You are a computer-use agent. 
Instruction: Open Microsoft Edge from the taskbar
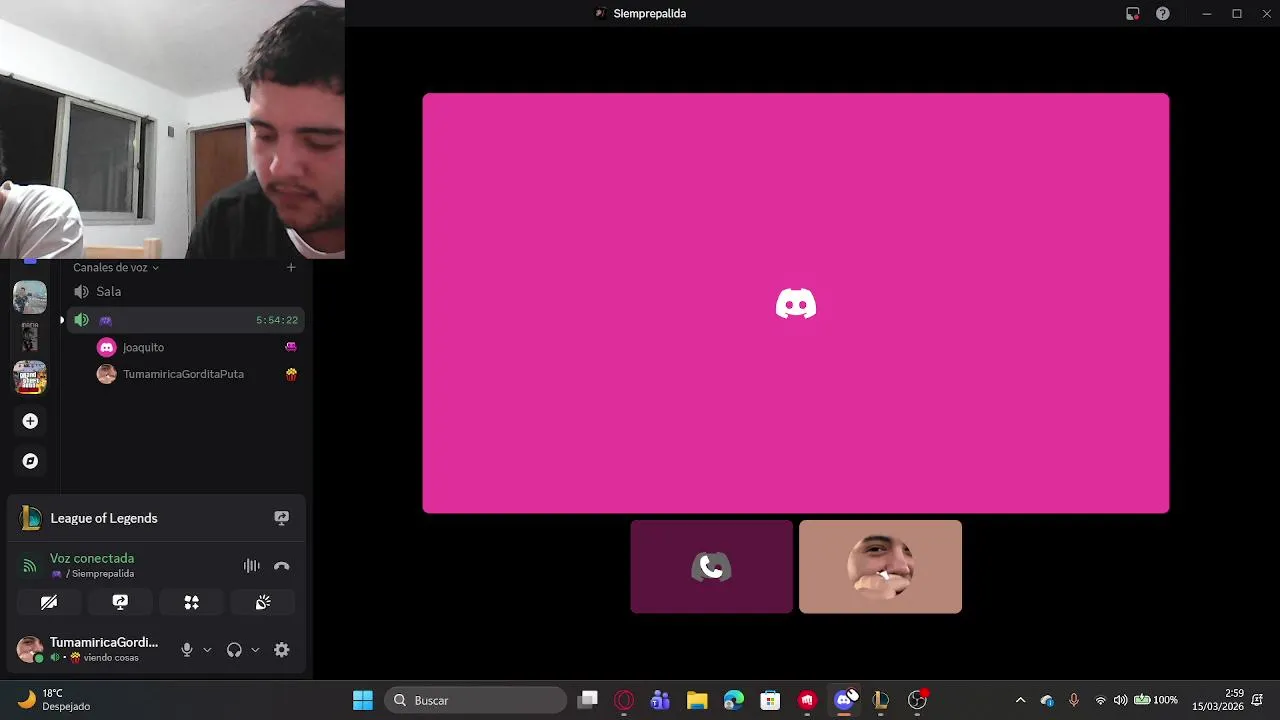pyautogui.click(x=734, y=700)
